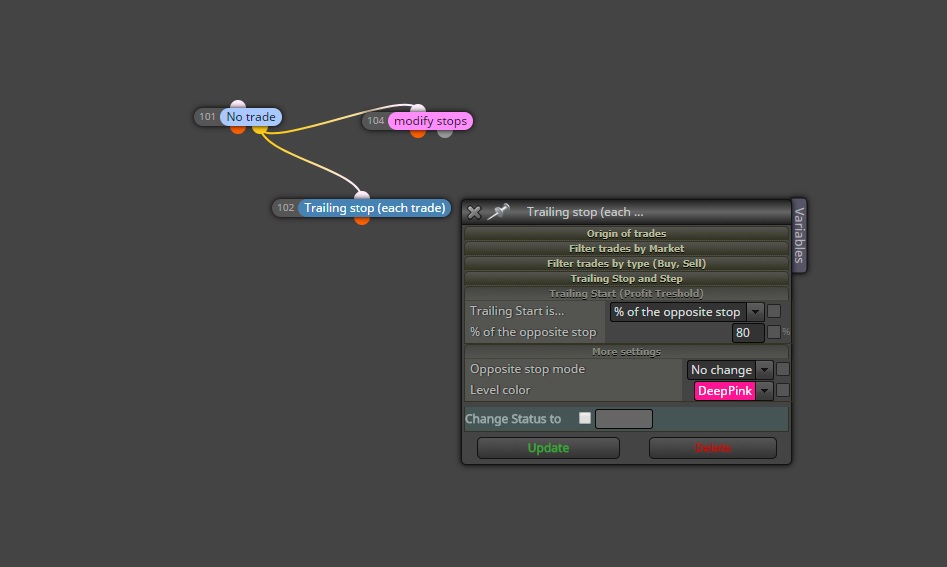
Task: Click the Change Status to input box
Action: coord(624,419)
